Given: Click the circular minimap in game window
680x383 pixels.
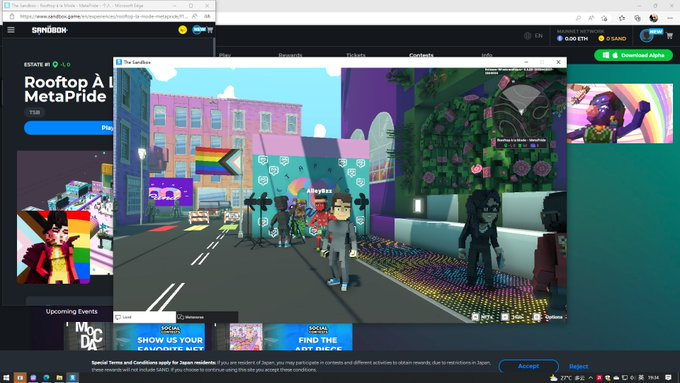Looking at the screenshot, I should (x=521, y=110).
